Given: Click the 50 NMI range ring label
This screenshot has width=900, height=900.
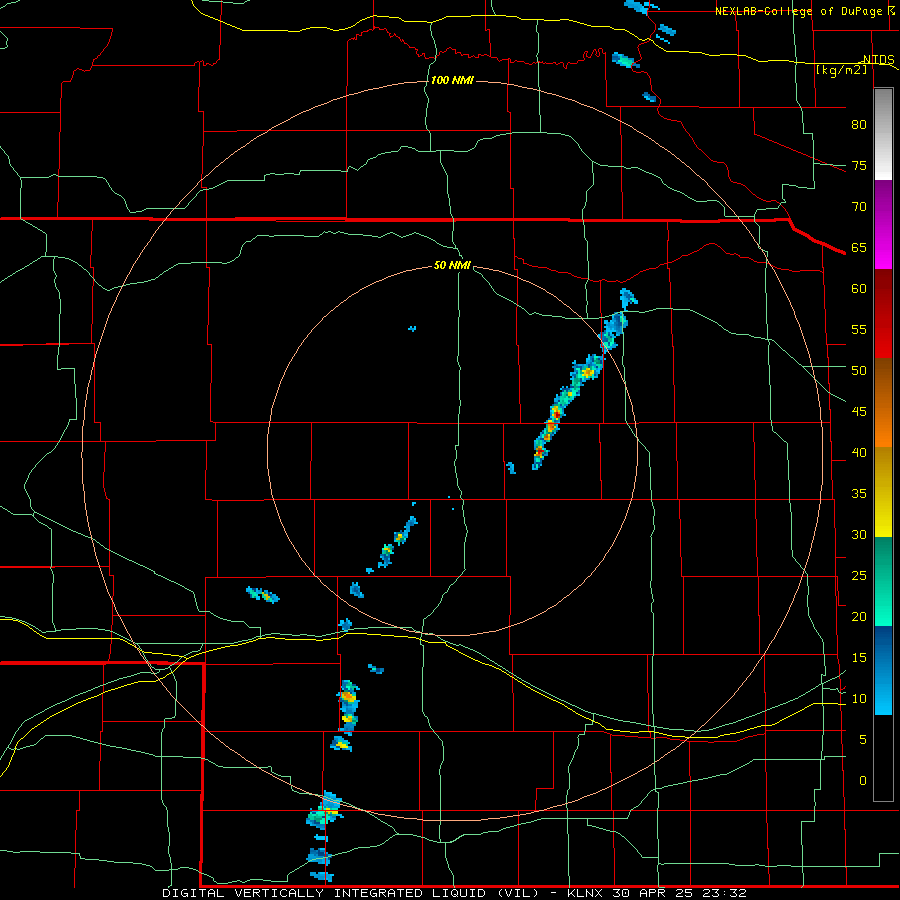Looking at the screenshot, I should click(452, 265).
